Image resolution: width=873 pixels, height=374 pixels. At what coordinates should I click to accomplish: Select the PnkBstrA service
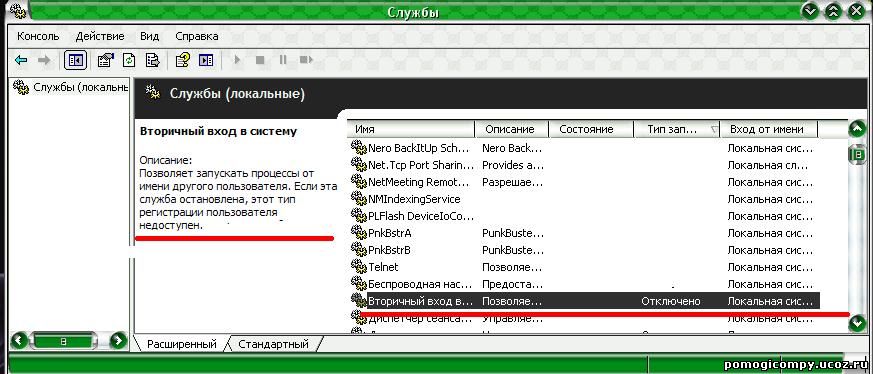(x=585, y=233)
